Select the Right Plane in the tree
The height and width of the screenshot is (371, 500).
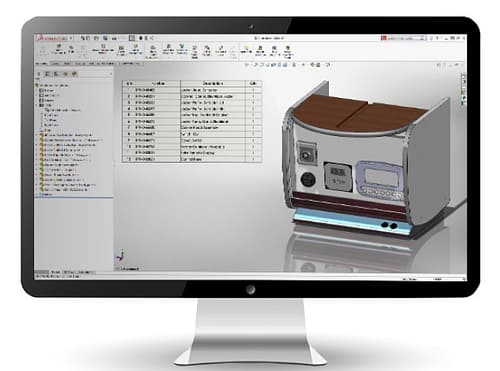click(51, 125)
